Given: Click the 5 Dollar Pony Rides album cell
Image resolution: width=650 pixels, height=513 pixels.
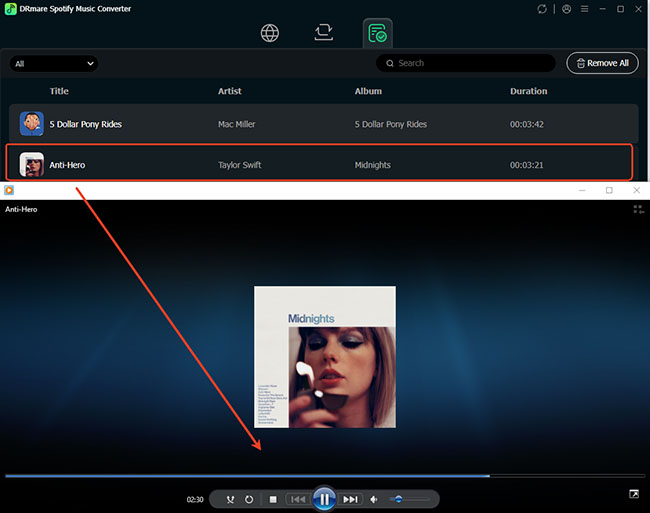Looking at the screenshot, I should [390, 124].
